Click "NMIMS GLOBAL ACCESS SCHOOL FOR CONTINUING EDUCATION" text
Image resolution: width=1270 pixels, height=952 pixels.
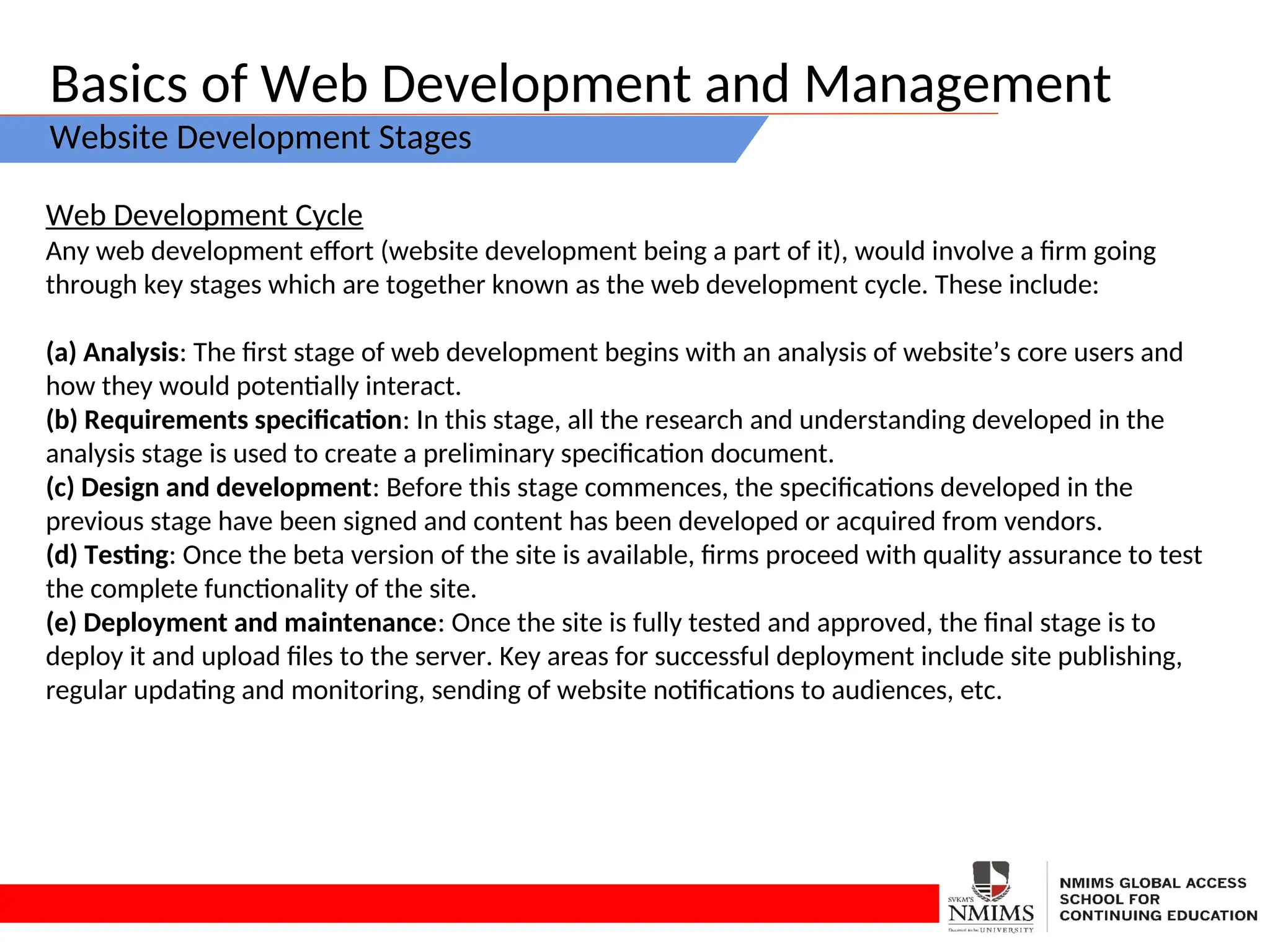pos(1158,899)
